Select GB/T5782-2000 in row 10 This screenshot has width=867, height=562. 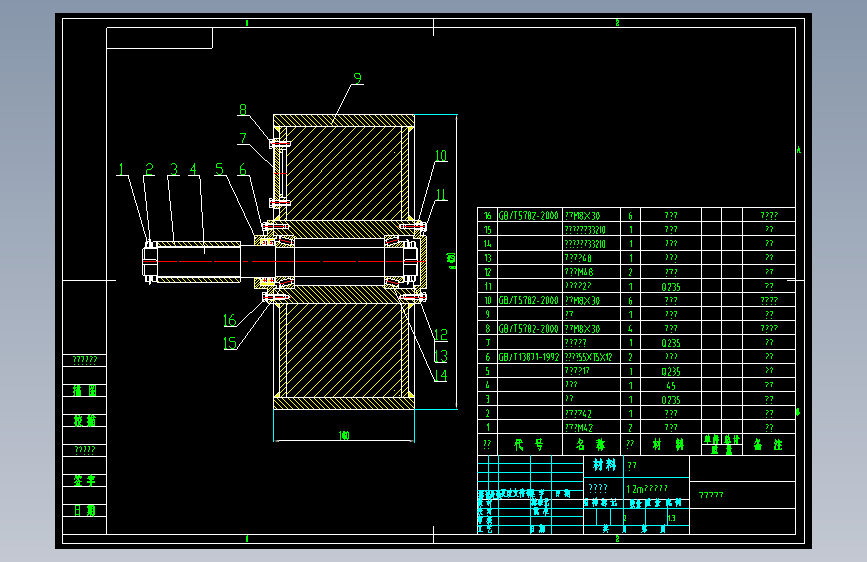[x=529, y=300]
